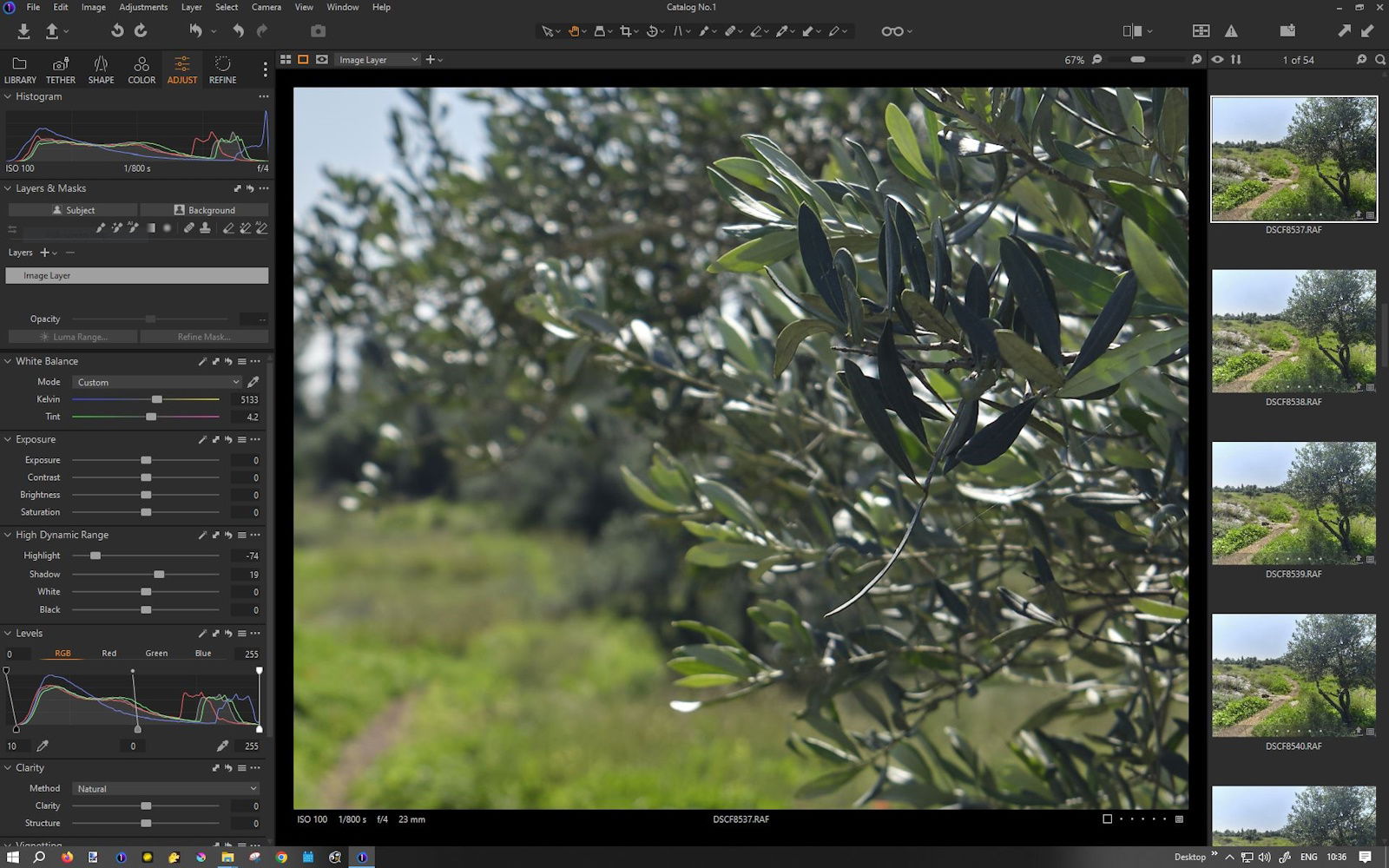The image size is (1389, 868).
Task: Select the Pan hand cursor tool
Action: (574, 31)
